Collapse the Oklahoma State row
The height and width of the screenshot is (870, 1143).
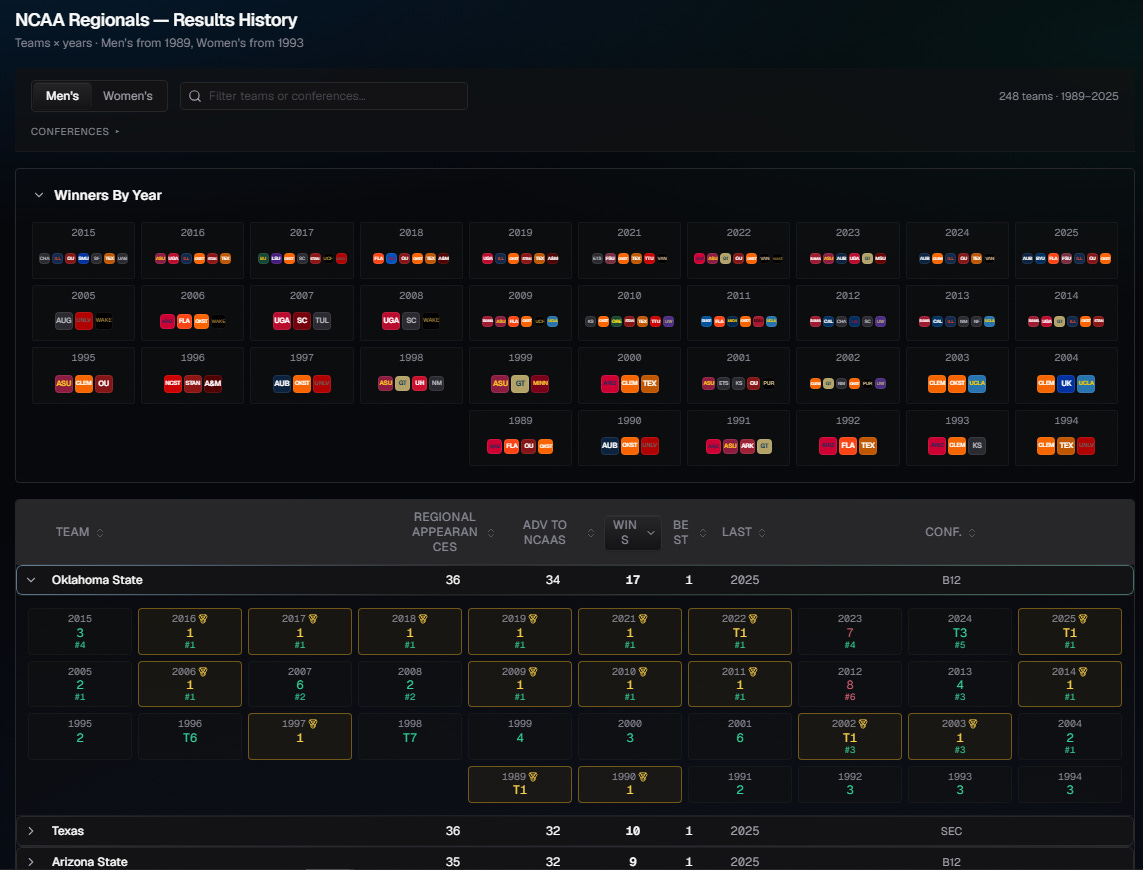(31, 580)
